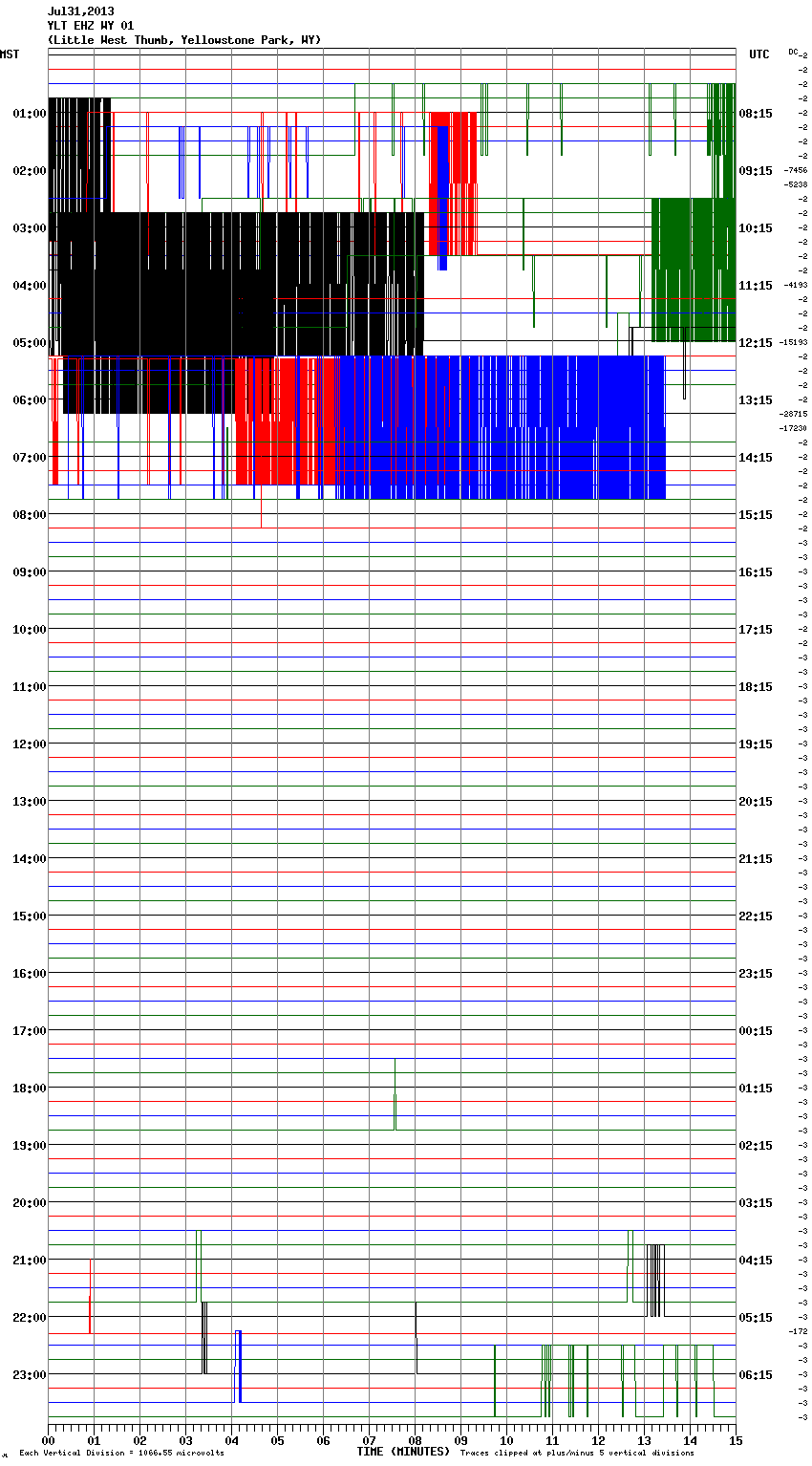The height and width of the screenshot is (1466, 812).
Task: Click the 13:15 UTC time label
Action: click(756, 400)
